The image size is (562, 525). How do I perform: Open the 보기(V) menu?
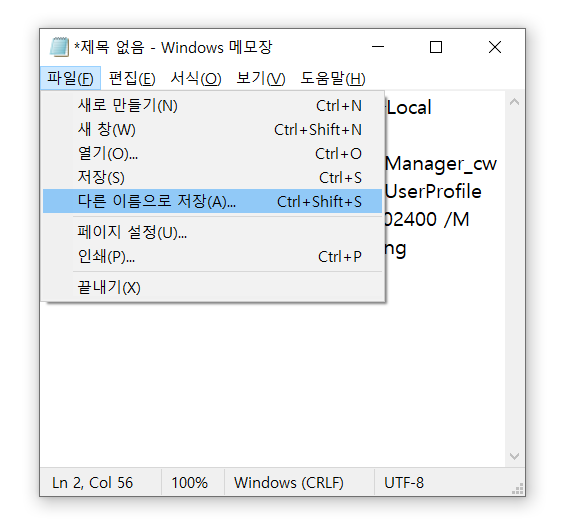tap(261, 78)
